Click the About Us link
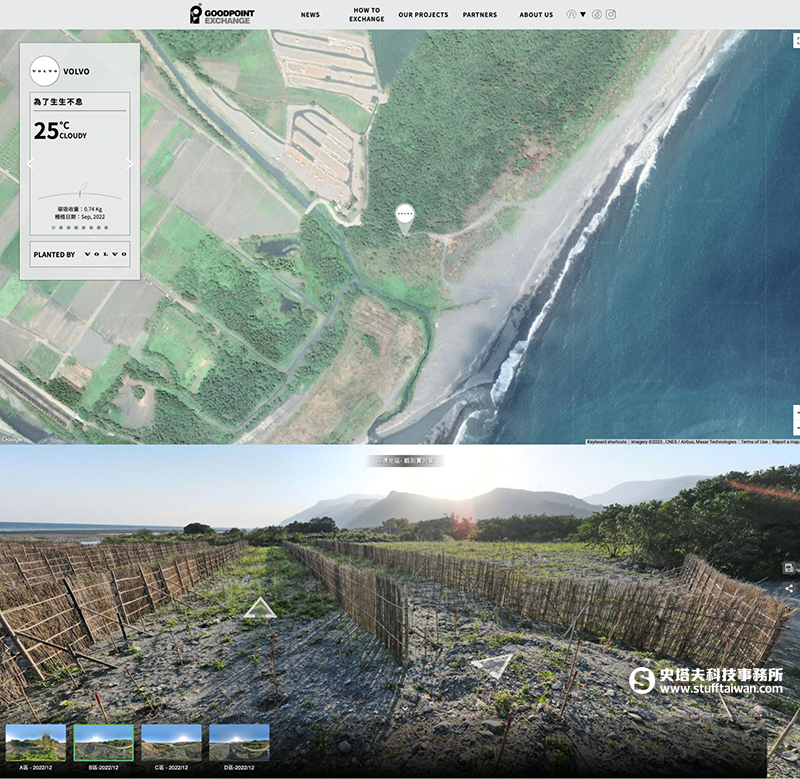Image resolution: width=800 pixels, height=779 pixels. [536, 15]
